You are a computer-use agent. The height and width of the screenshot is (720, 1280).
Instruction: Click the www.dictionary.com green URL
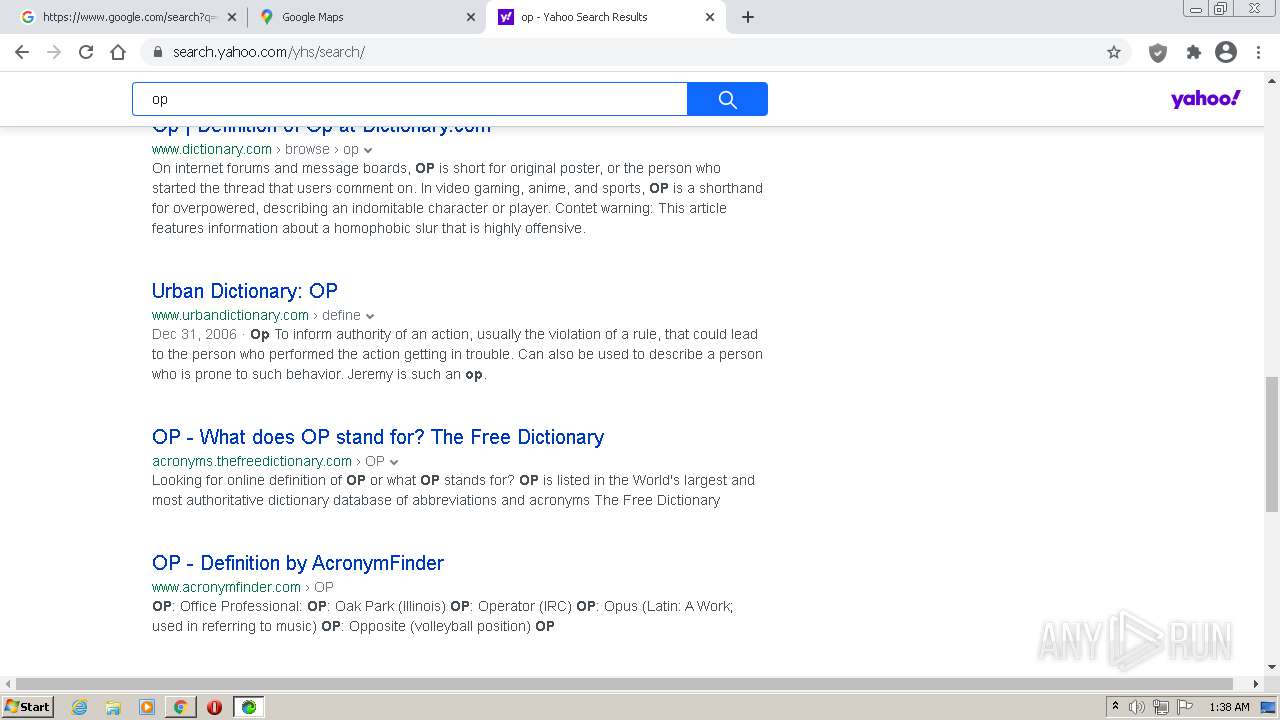[212, 149]
